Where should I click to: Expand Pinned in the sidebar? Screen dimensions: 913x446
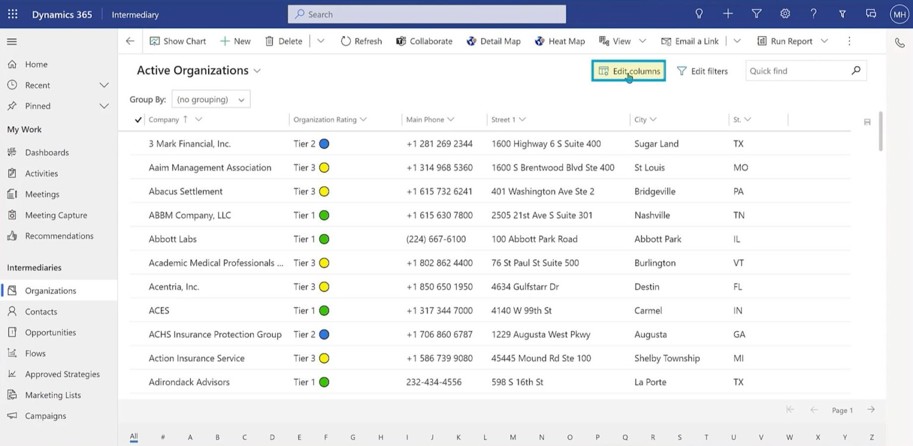pyautogui.click(x=104, y=106)
